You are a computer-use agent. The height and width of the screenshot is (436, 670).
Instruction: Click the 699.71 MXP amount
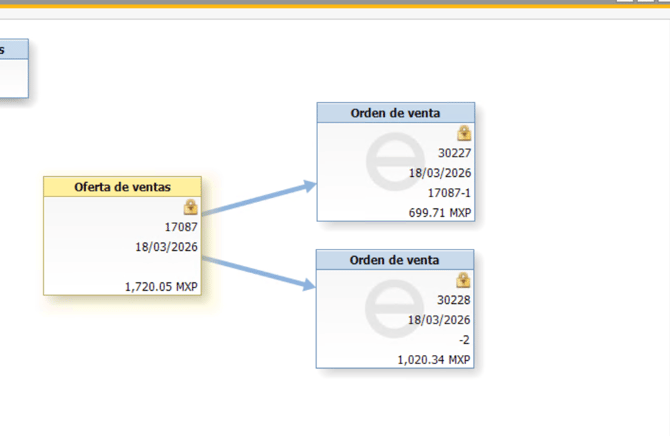440,212
